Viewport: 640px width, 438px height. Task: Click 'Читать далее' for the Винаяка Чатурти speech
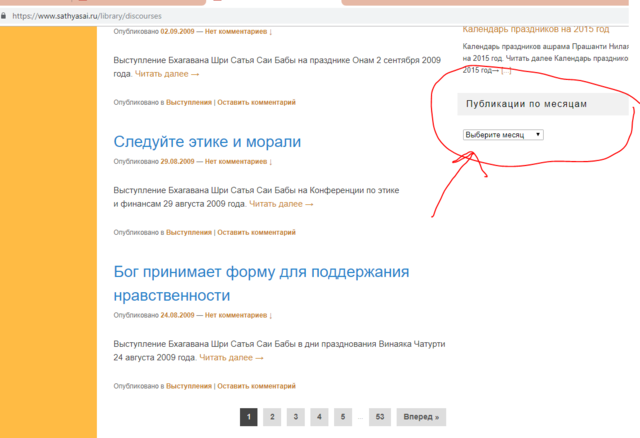click(x=231, y=358)
